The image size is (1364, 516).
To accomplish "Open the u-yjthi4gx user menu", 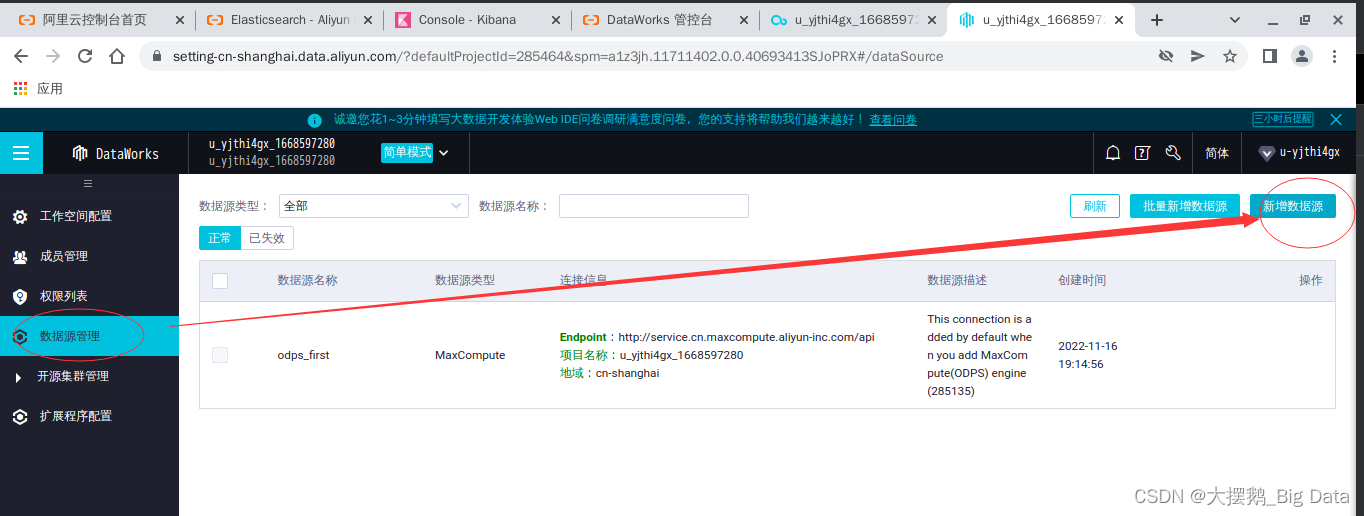I will click(x=1310, y=153).
